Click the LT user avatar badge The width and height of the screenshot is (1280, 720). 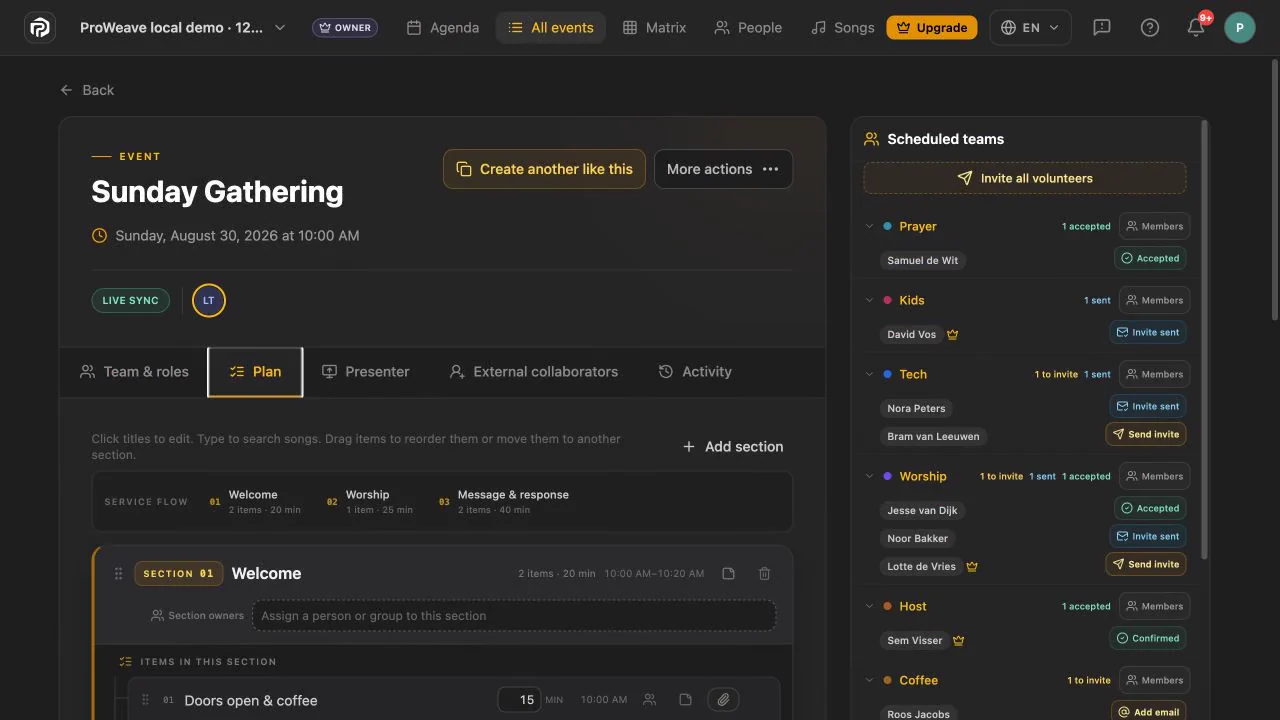point(209,300)
